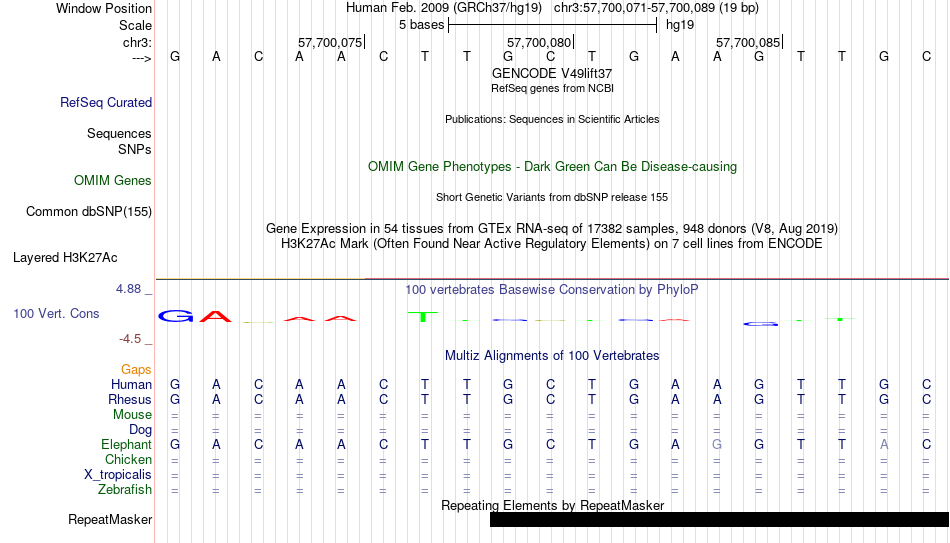The image size is (950, 543).
Task: Click the 57,700,085 ruler position
Action: 748,42
